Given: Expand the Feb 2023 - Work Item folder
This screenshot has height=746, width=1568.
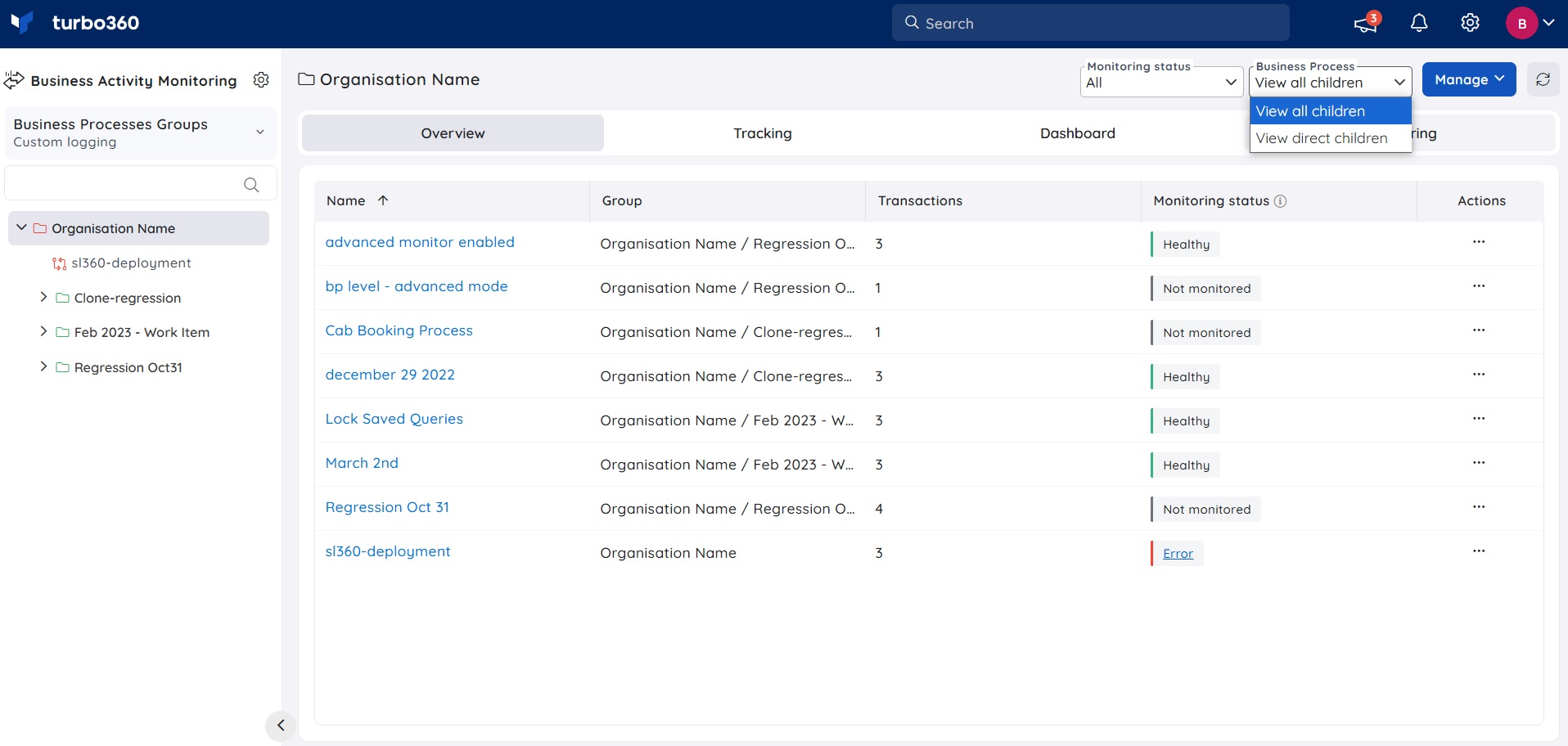Looking at the screenshot, I should pos(43,331).
